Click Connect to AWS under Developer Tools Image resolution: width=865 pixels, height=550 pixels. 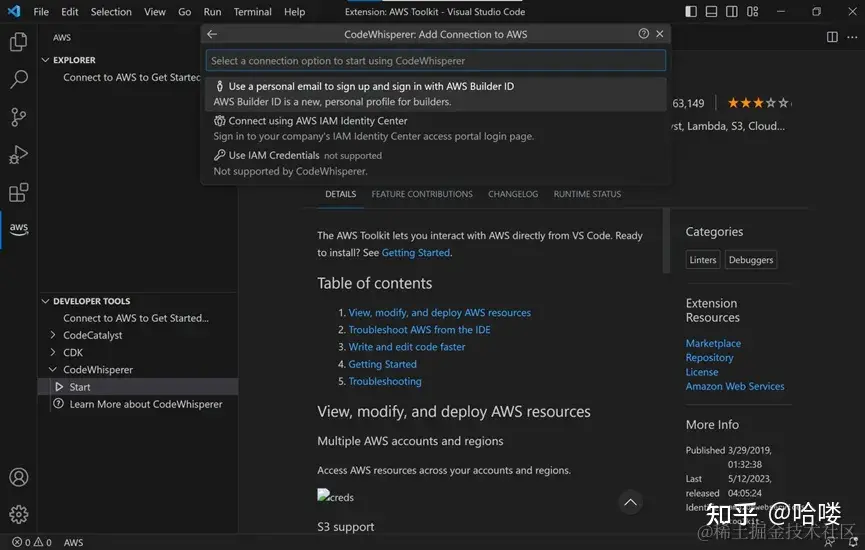pos(136,318)
